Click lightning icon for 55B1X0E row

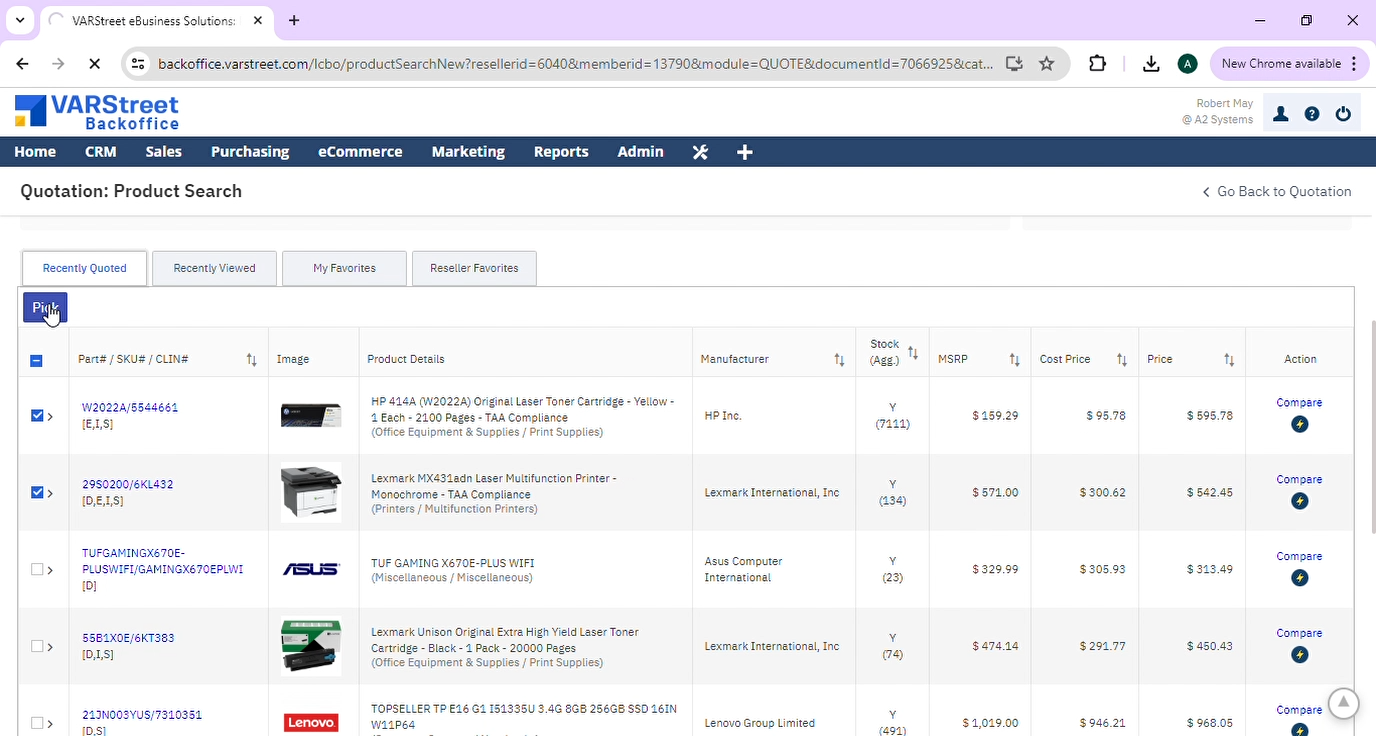[x=1299, y=655]
